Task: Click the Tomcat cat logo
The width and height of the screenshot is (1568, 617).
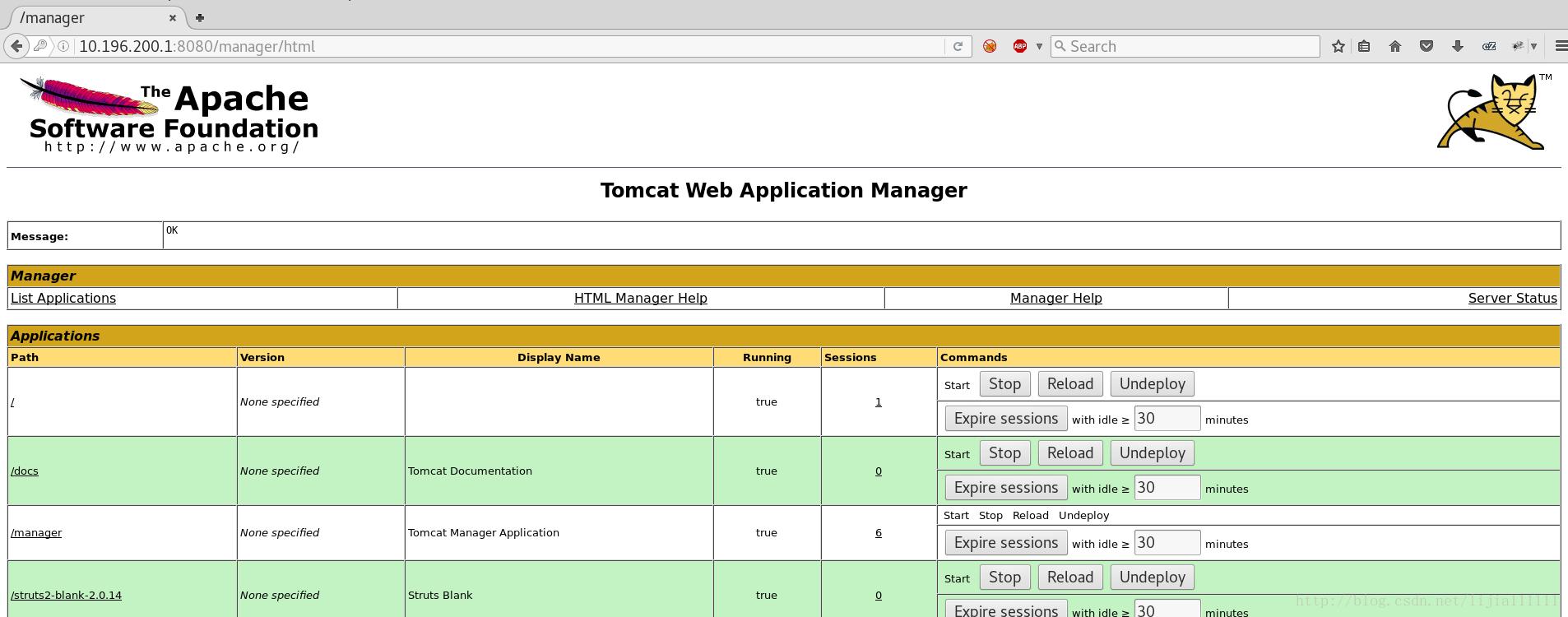Action: pyautogui.click(x=1493, y=112)
